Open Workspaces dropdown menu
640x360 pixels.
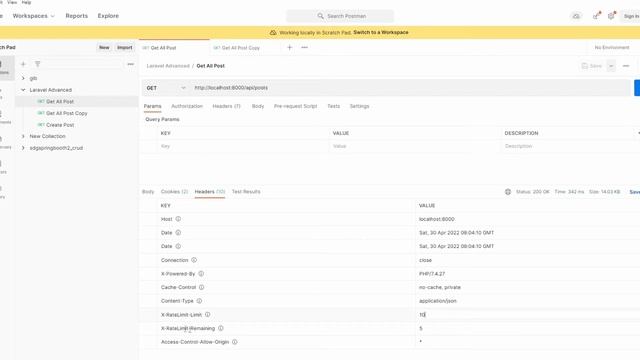(x=33, y=16)
